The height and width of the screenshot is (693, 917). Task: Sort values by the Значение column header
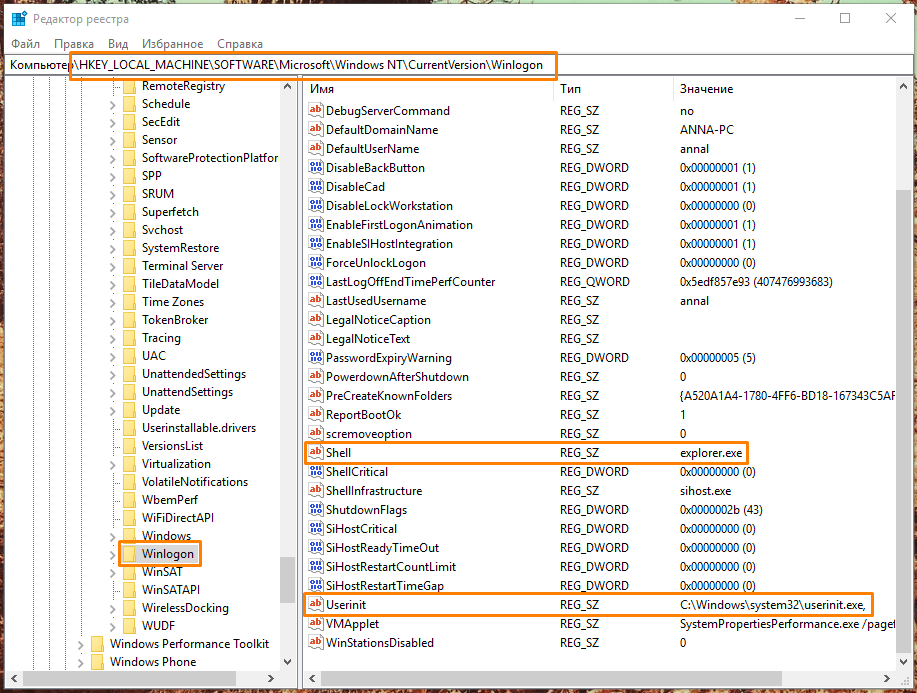[784, 89]
